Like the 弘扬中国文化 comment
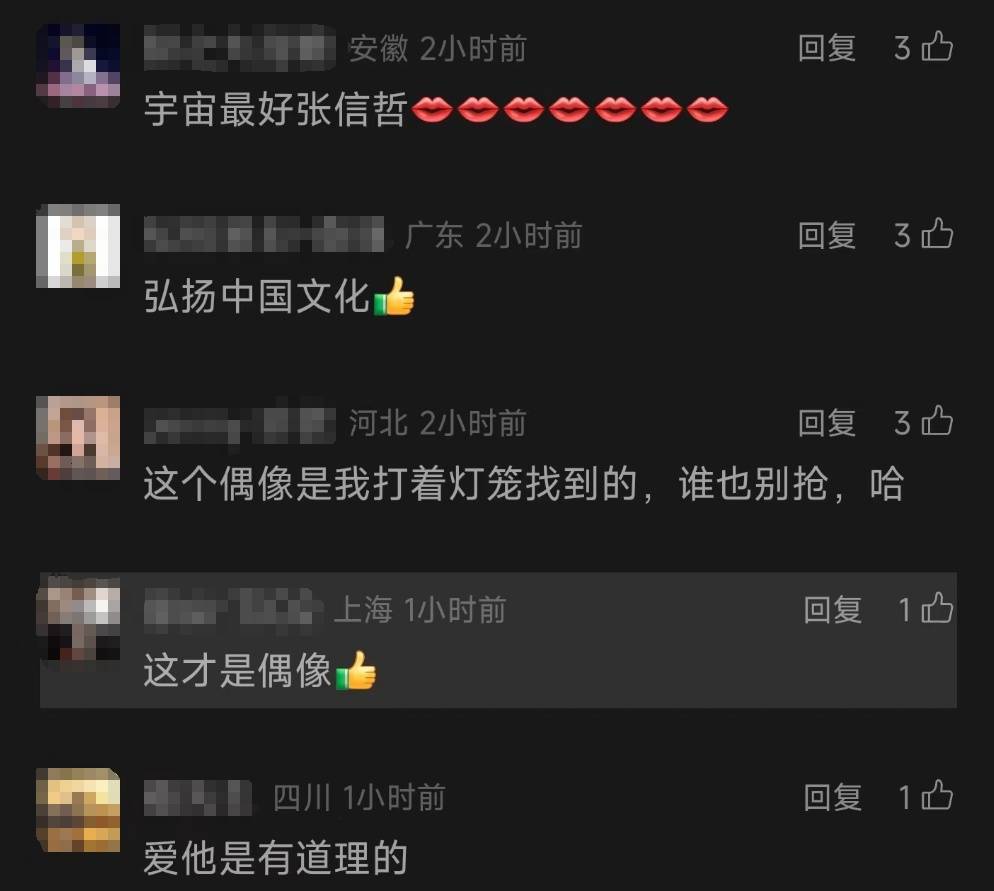The height and width of the screenshot is (891, 994). (x=937, y=234)
